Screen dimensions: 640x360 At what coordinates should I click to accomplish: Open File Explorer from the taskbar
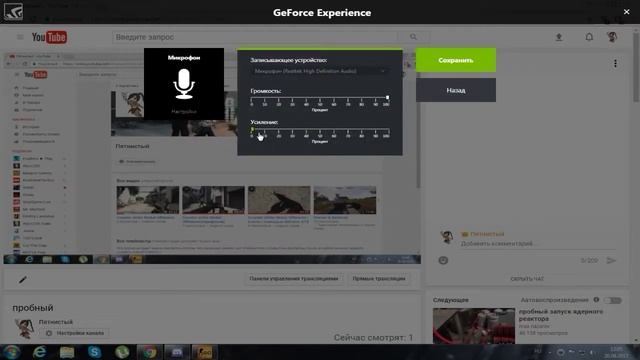67,352
